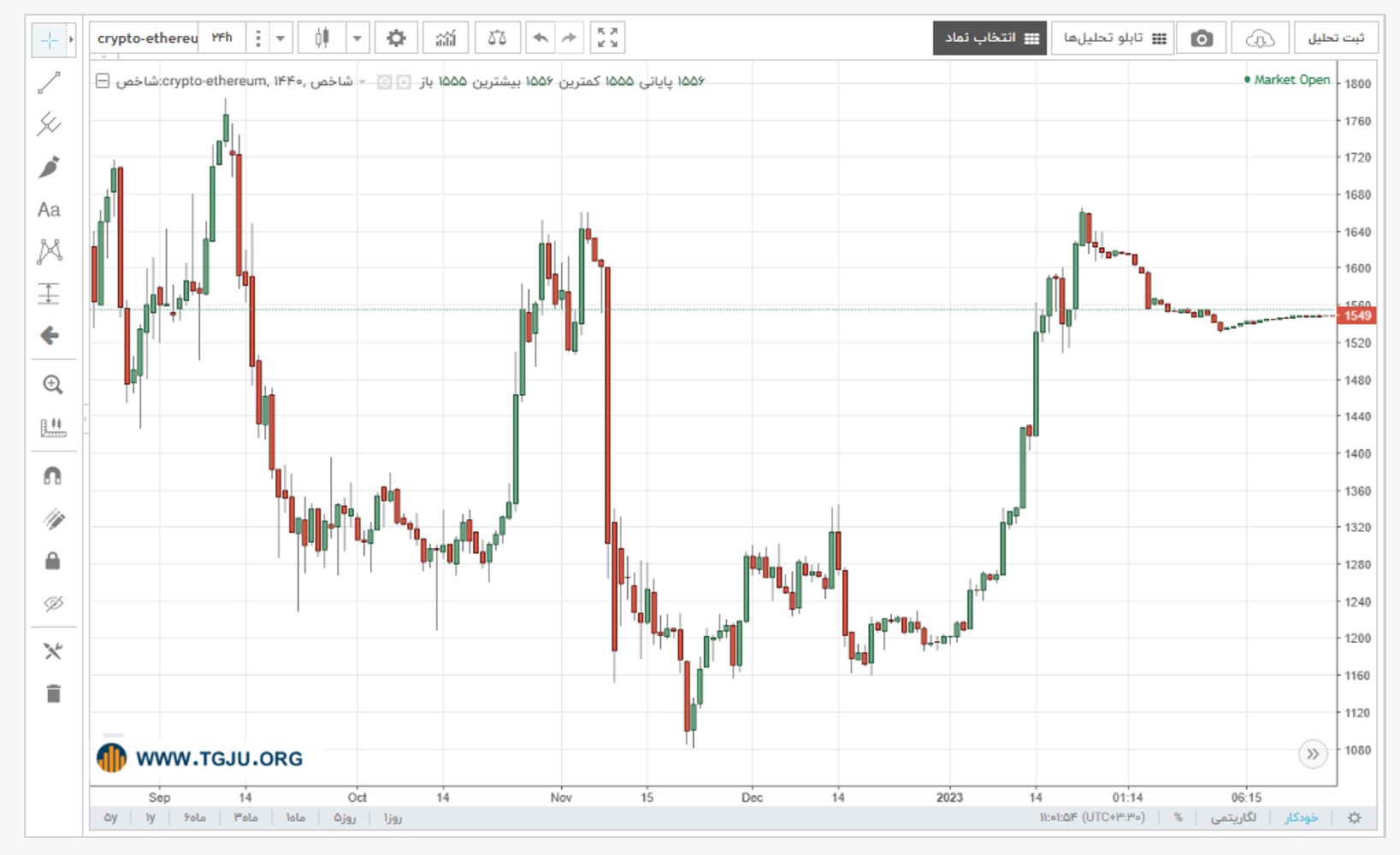Open the indicator legend dropdown arrow
Viewport: 1400px width, 855px height.
pos(362,82)
